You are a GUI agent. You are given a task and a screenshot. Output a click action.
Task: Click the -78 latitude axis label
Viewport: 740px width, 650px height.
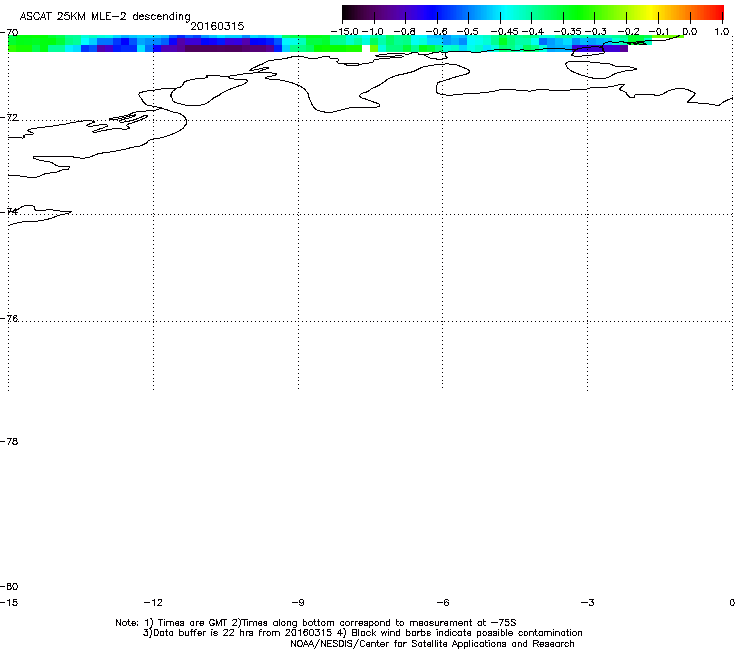(x=9, y=441)
